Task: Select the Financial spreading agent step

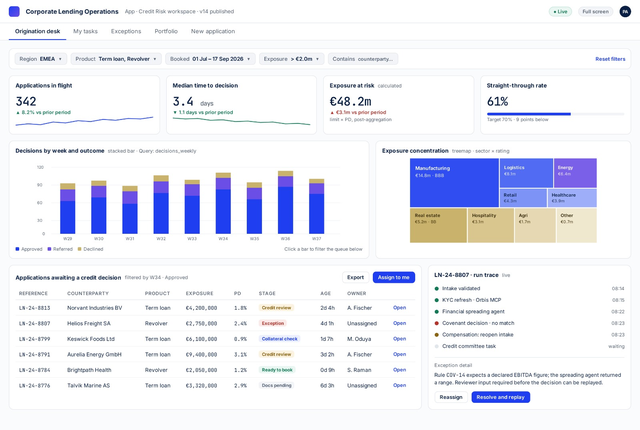Action: 529,311
